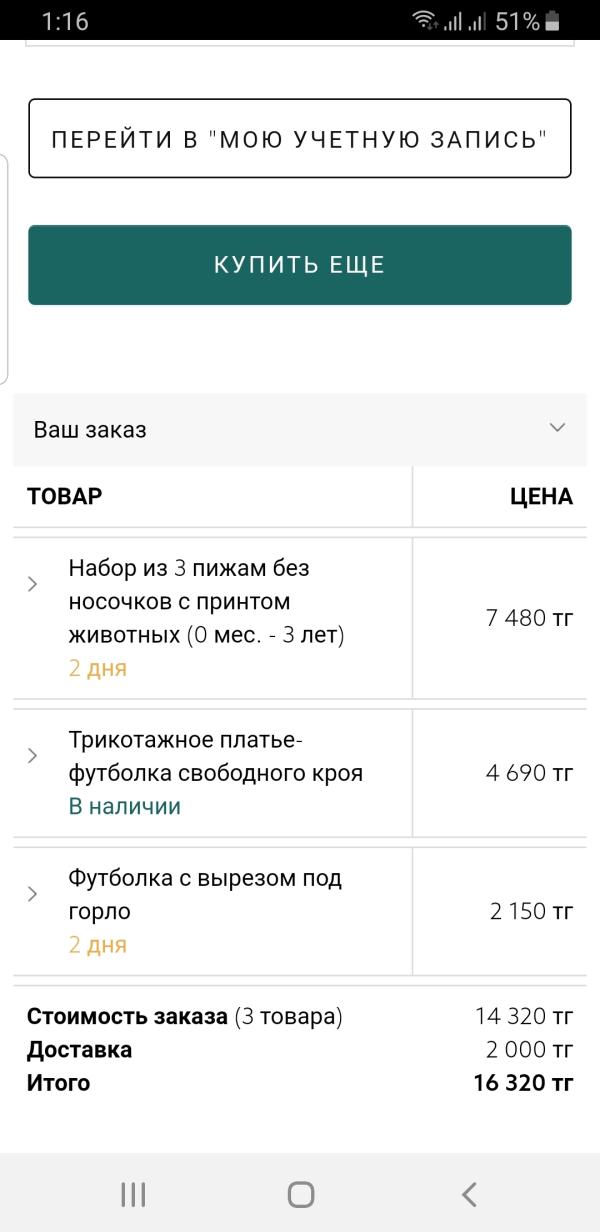Tap the cellular signal bars icon
This screenshot has width=600, height=1232.
point(465,21)
